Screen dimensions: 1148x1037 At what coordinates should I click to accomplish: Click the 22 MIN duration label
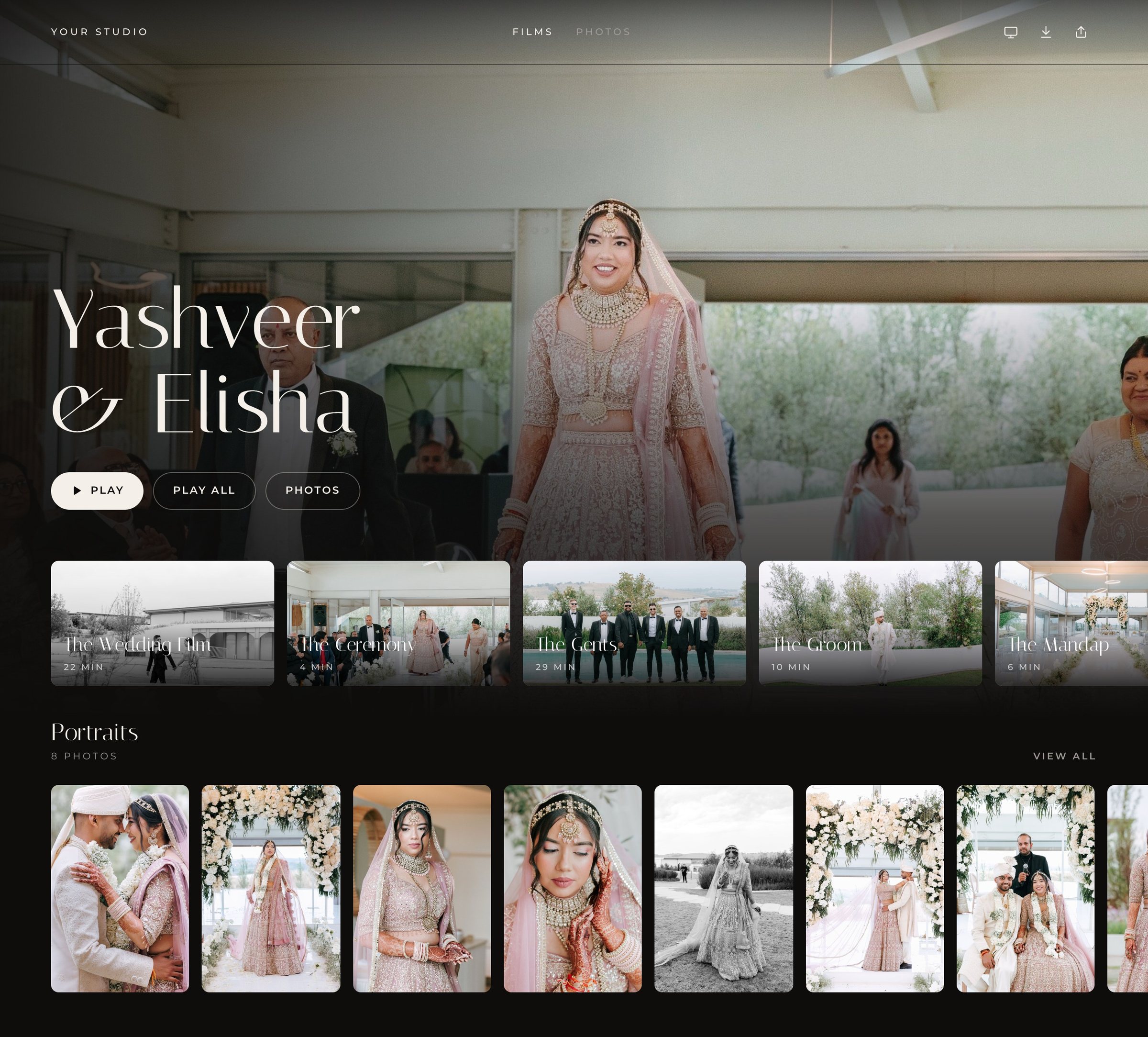(x=84, y=667)
